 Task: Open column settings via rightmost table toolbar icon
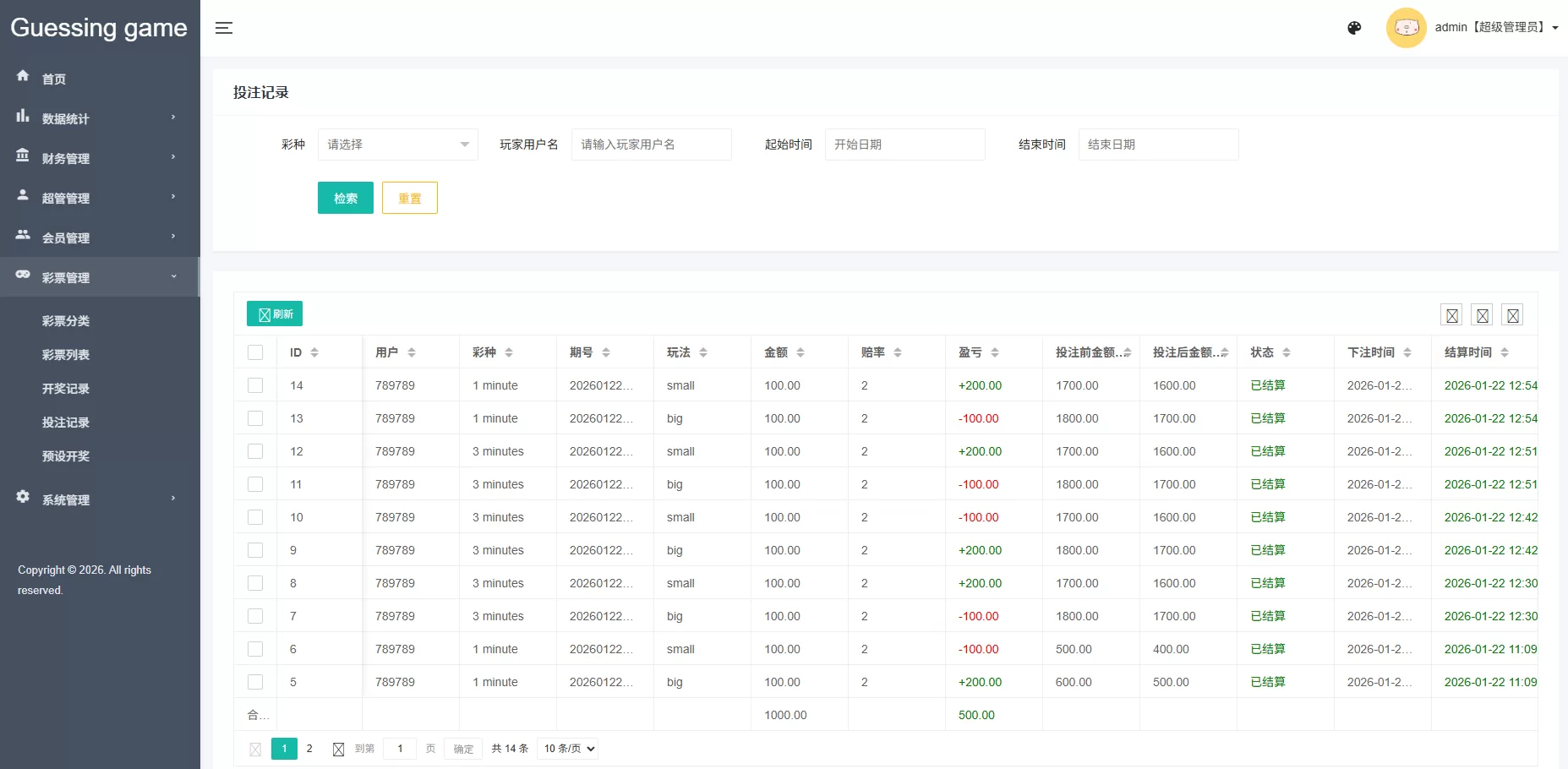(1512, 314)
